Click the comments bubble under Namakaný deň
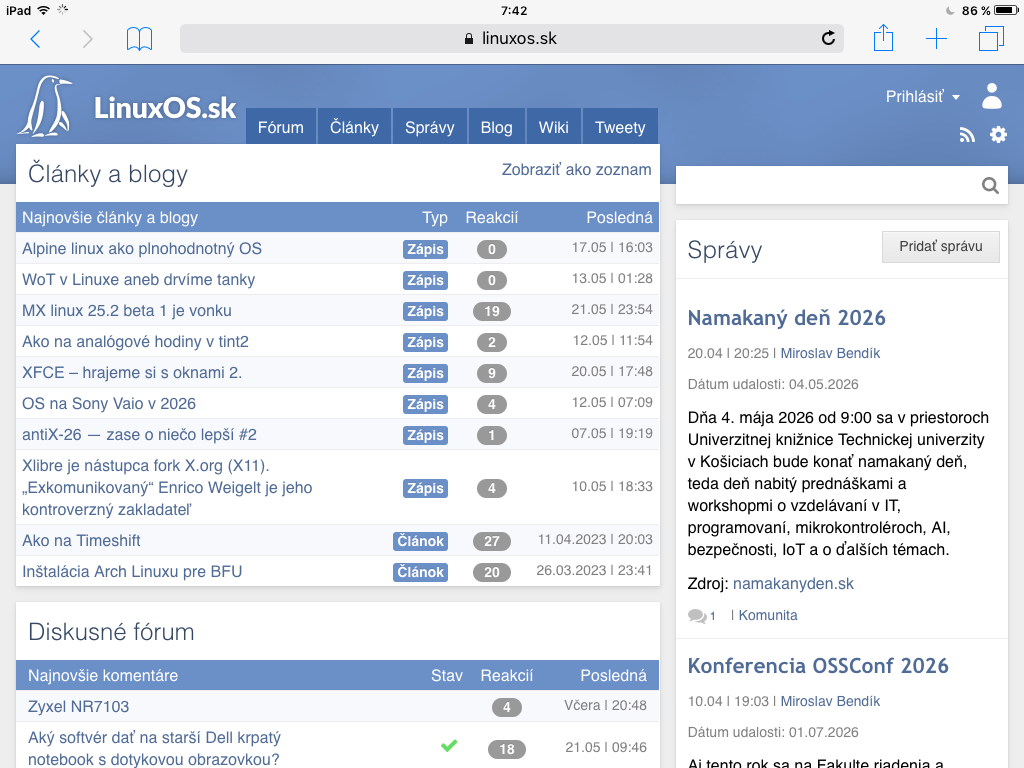 click(x=697, y=616)
